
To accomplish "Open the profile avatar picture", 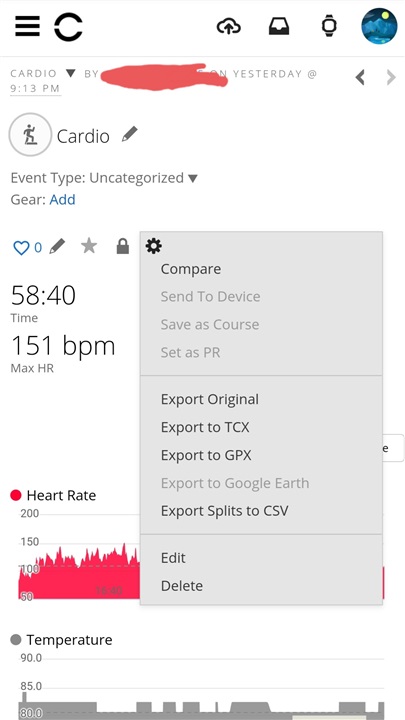I will pyautogui.click(x=379, y=26).
